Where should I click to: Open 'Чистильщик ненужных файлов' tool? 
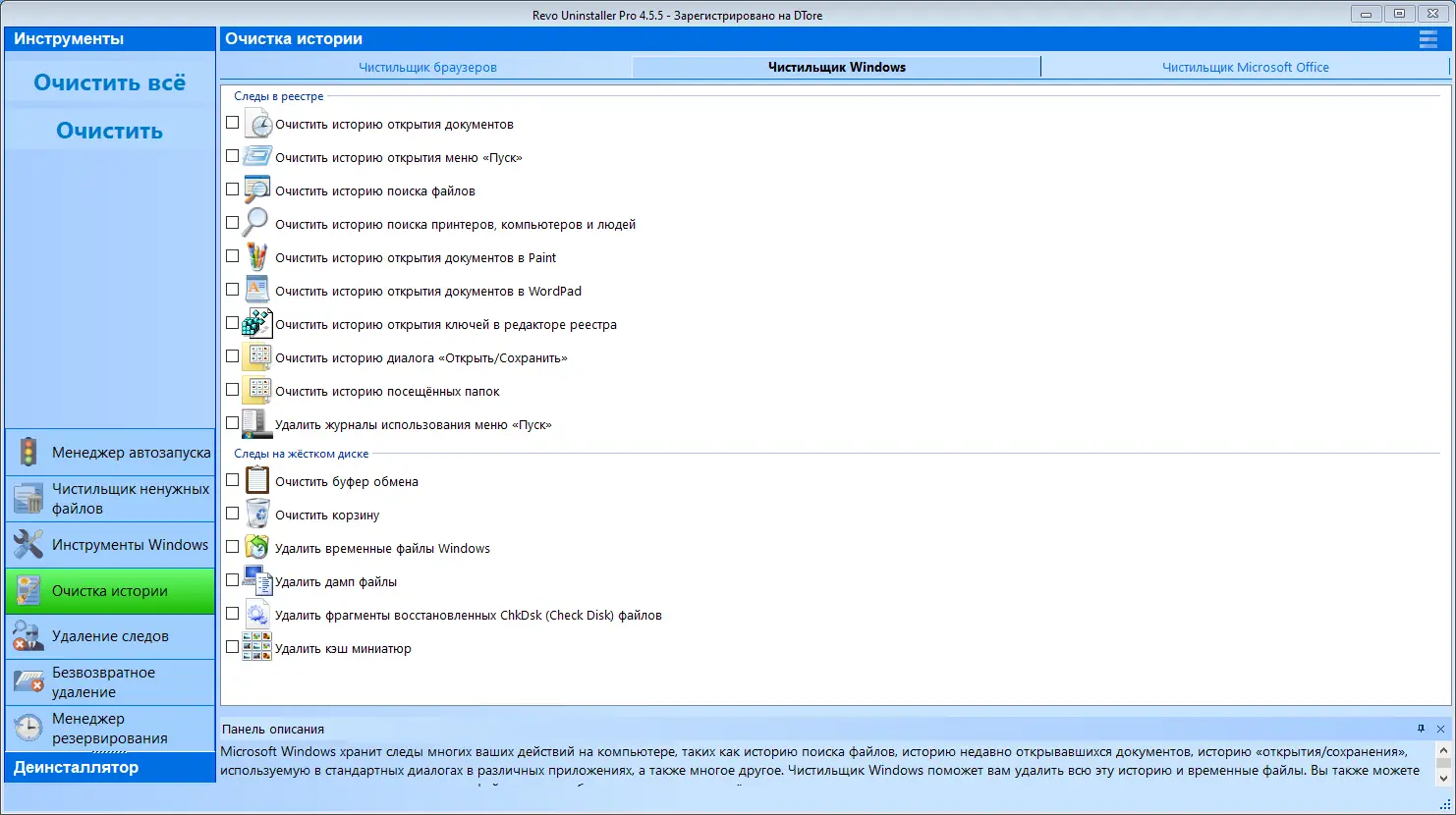pos(110,499)
